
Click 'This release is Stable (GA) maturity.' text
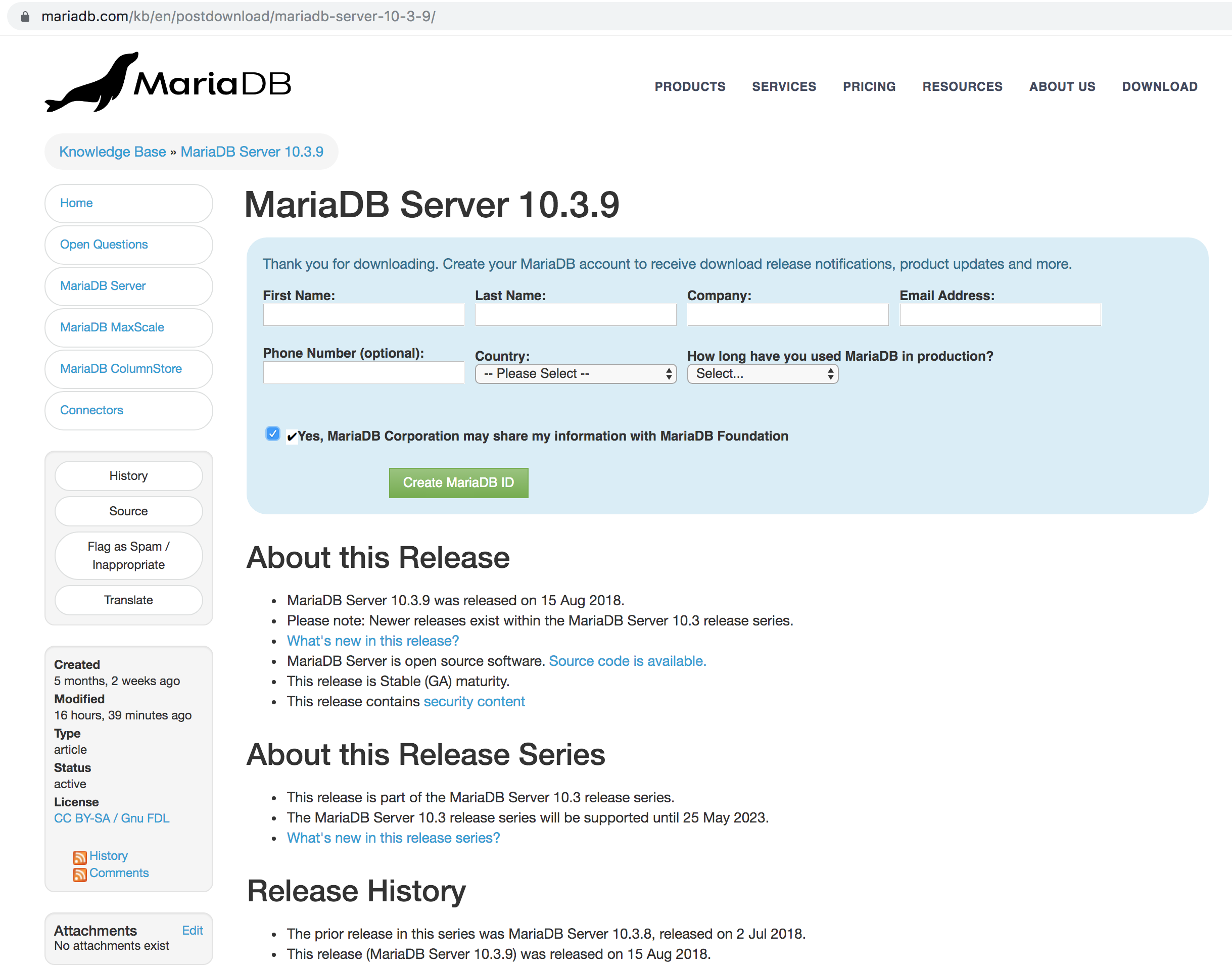(x=398, y=681)
